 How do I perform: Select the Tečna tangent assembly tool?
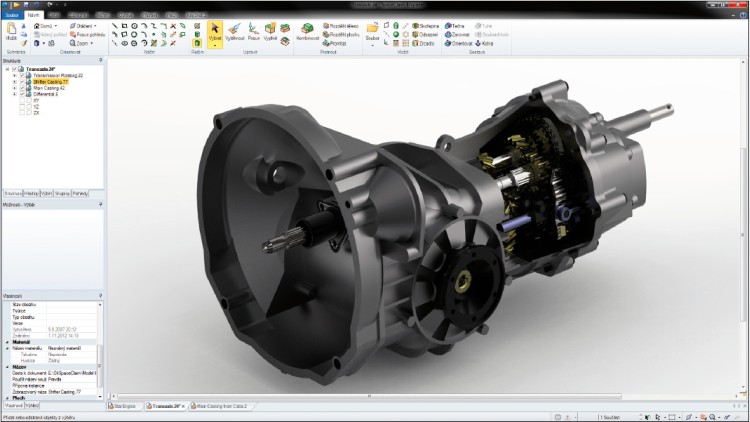(x=459, y=25)
